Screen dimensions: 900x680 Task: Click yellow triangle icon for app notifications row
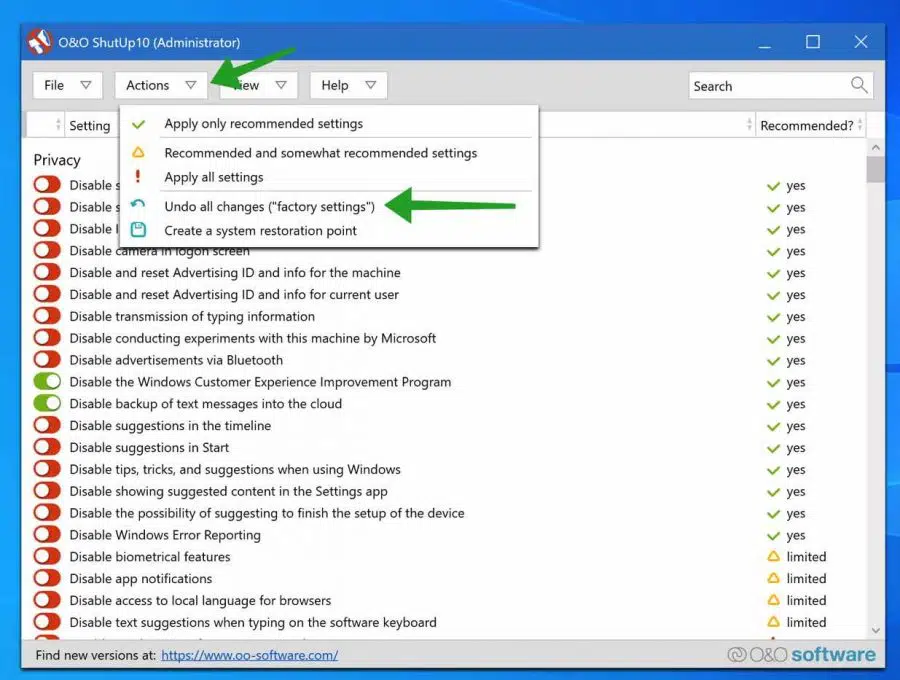(774, 578)
